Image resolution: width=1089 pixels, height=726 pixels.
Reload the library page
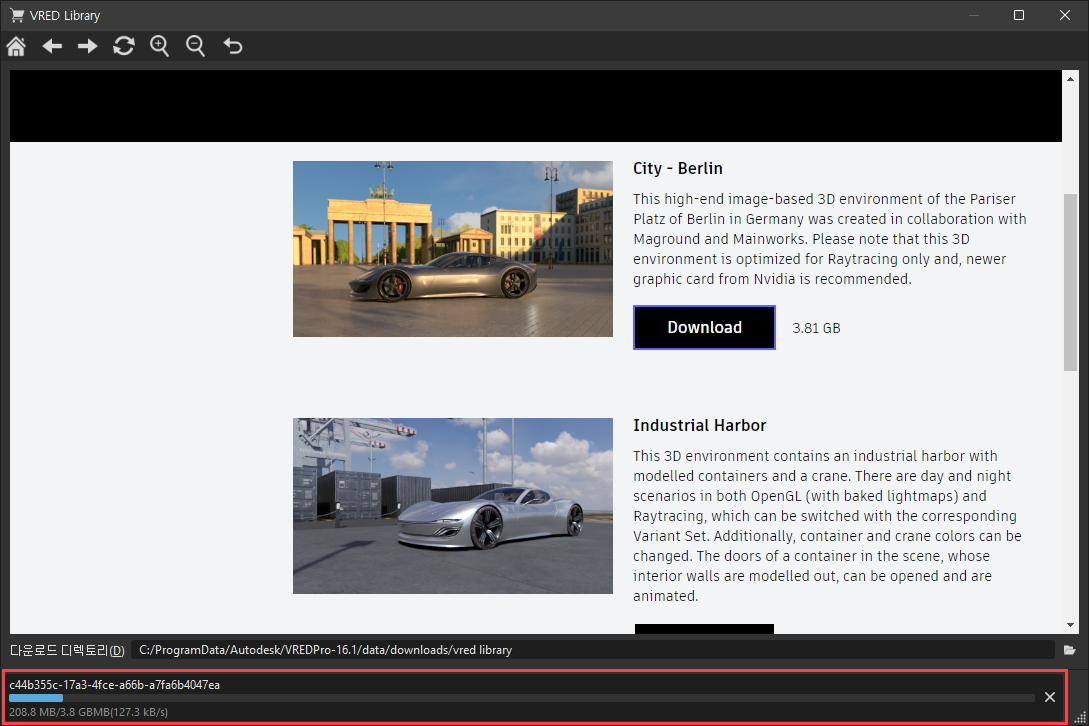click(124, 47)
